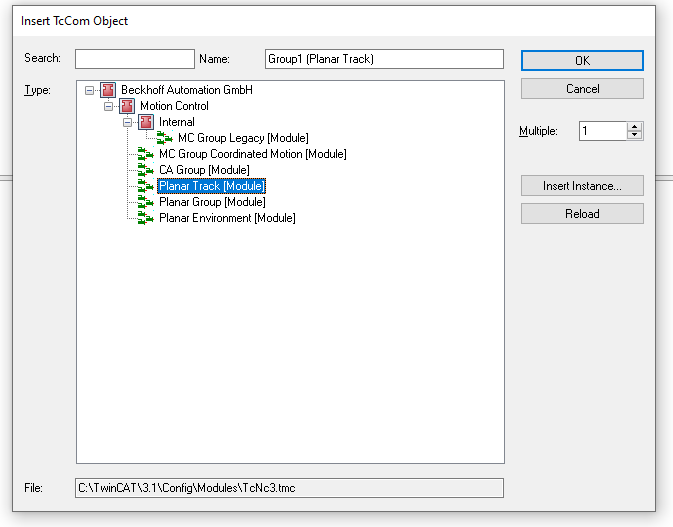Dismiss dialog with Cancel button
The image size is (673, 527).
tap(582, 89)
